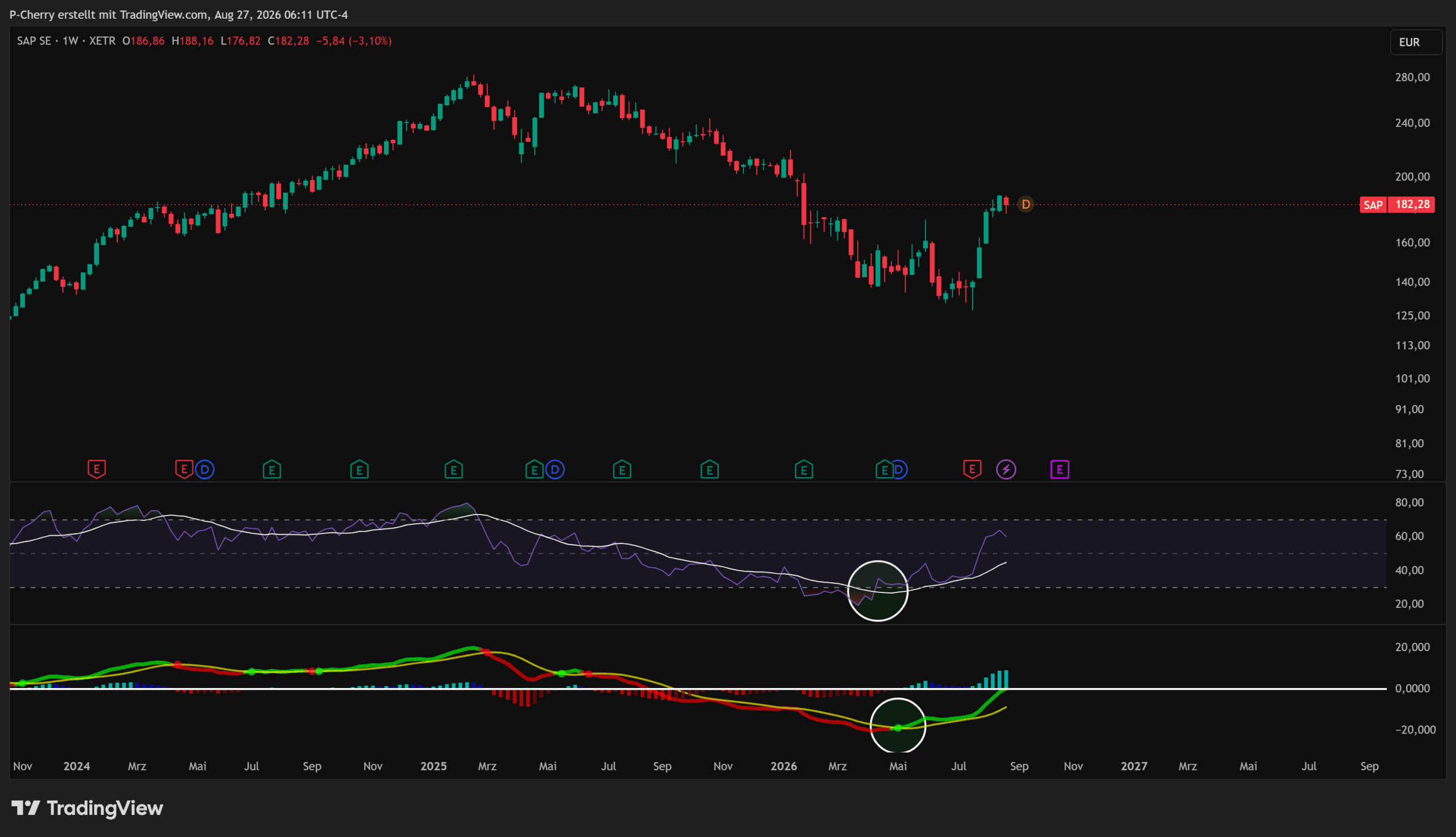The height and width of the screenshot is (837, 1456).
Task: Click the 240,00 price axis label
Action: coord(1412,122)
